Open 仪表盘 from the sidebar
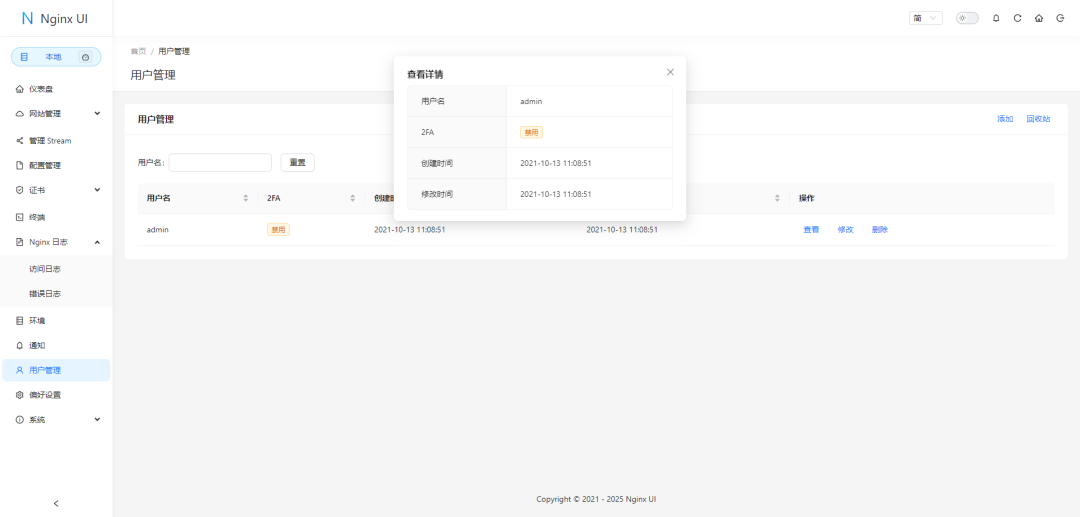Screen dimensions: 1080x517 click(x=41, y=89)
